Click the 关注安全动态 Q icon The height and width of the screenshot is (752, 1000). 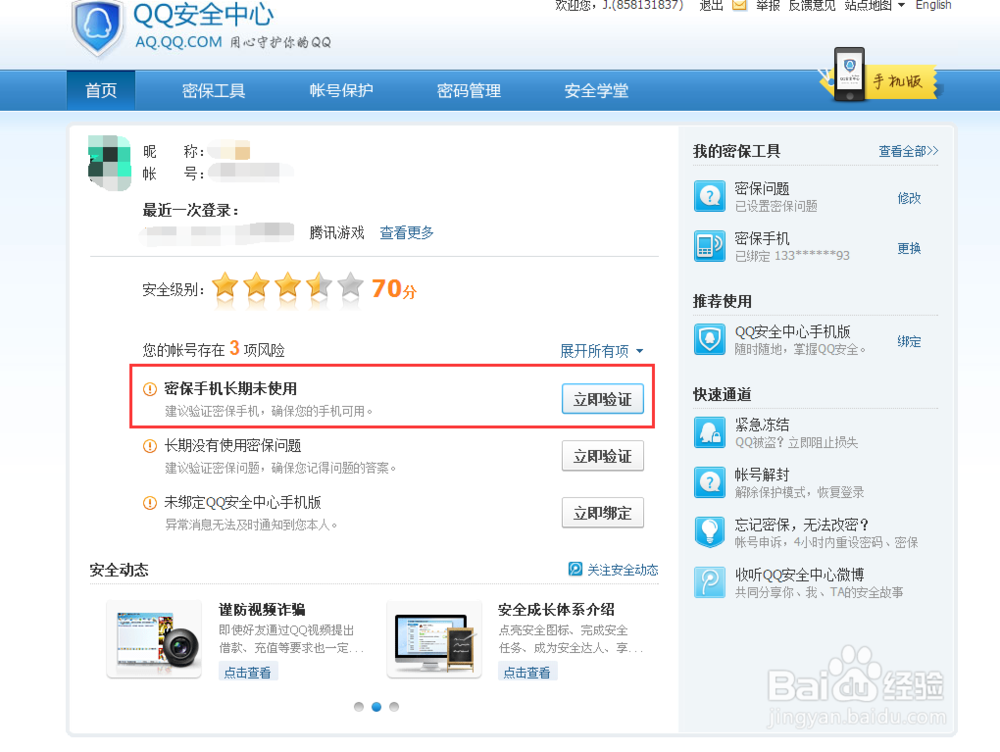pyautogui.click(x=573, y=569)
